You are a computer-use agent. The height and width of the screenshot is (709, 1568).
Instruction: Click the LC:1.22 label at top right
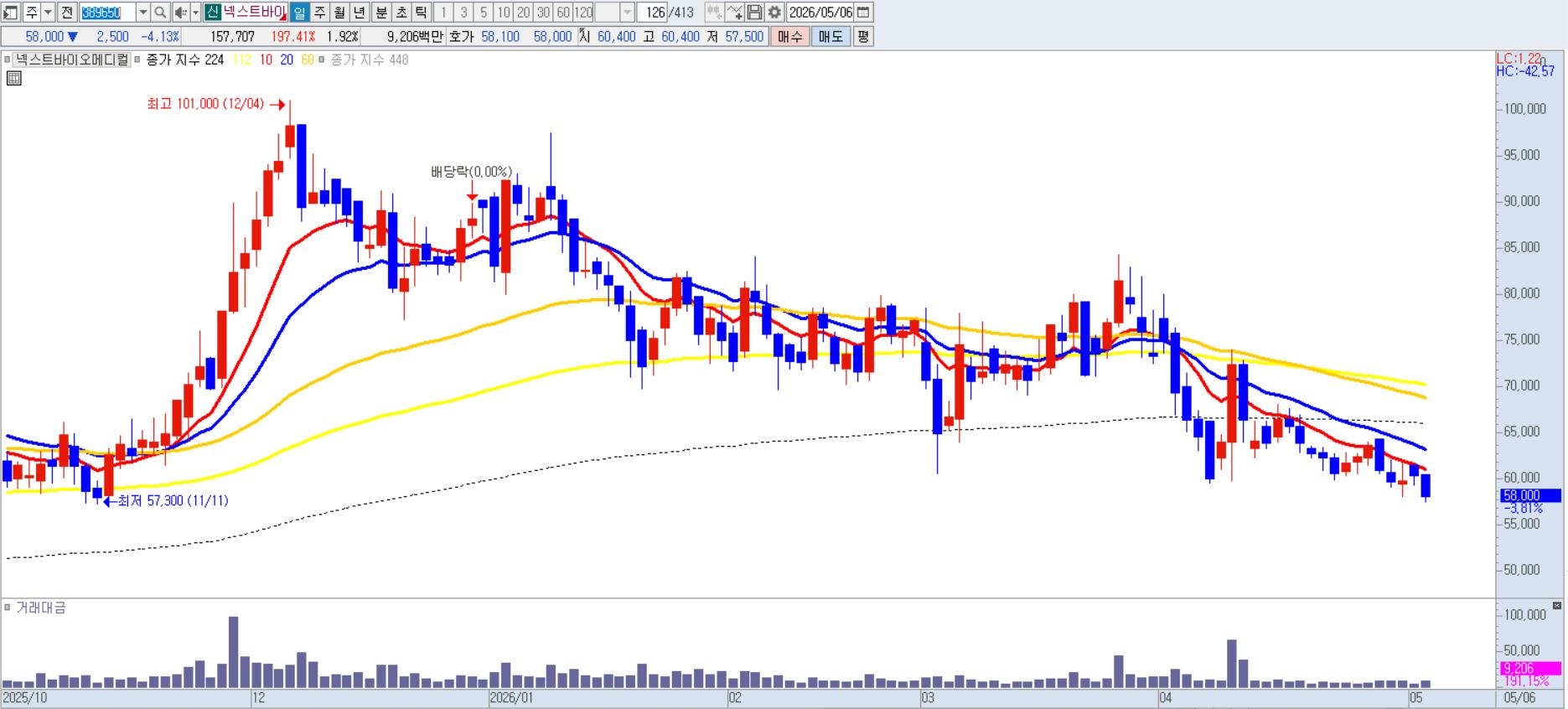pyautogui.click(x=1519, y=58)
